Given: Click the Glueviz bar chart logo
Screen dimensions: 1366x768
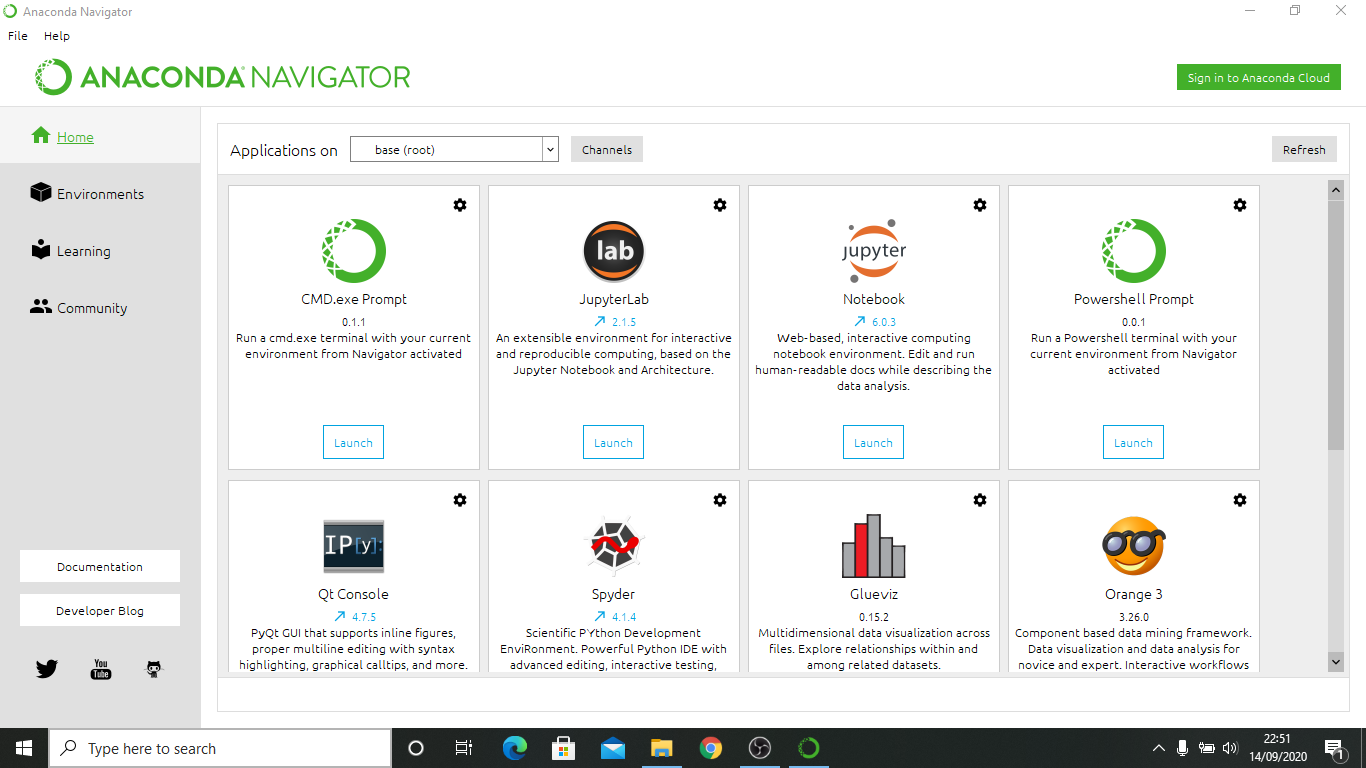Looking at the screenshot, I should 874,546.
